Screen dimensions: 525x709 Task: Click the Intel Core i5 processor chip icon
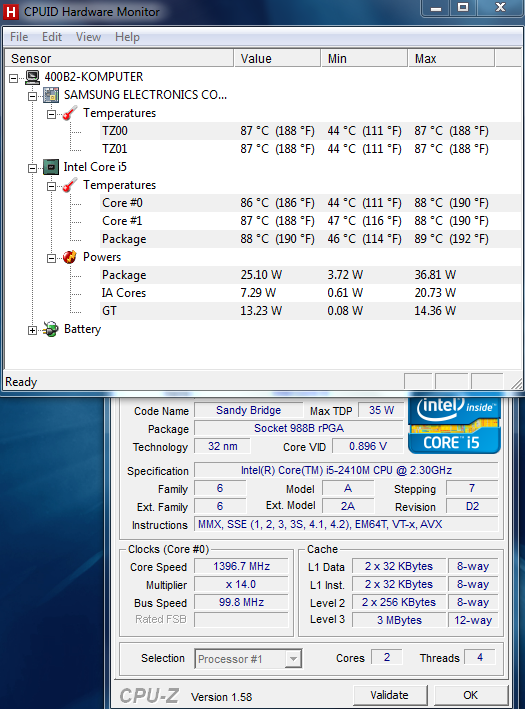tap(51, 167)
